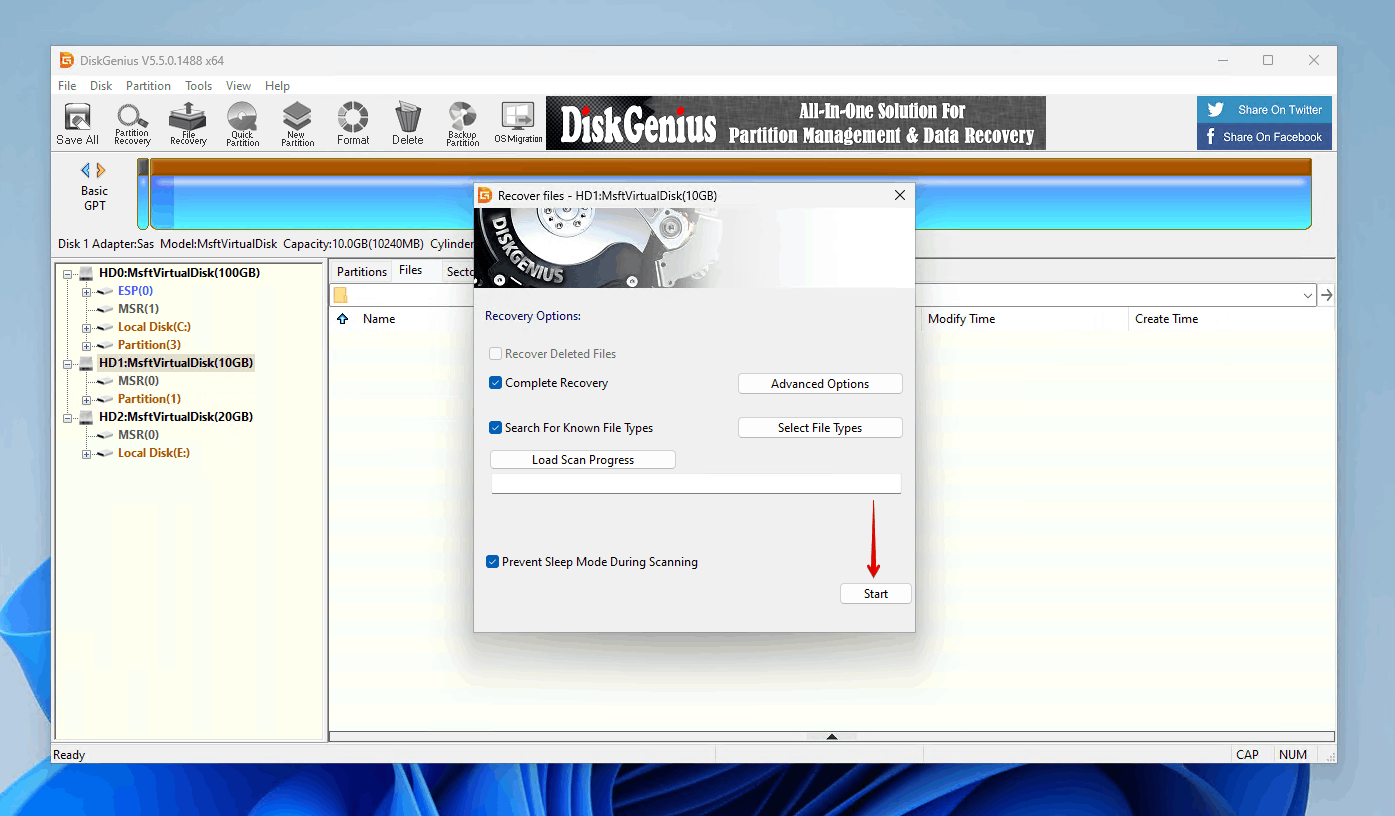Select Local Disk(E:) in the tree
Screen dimensions: 1395x816
click(153, 453)
